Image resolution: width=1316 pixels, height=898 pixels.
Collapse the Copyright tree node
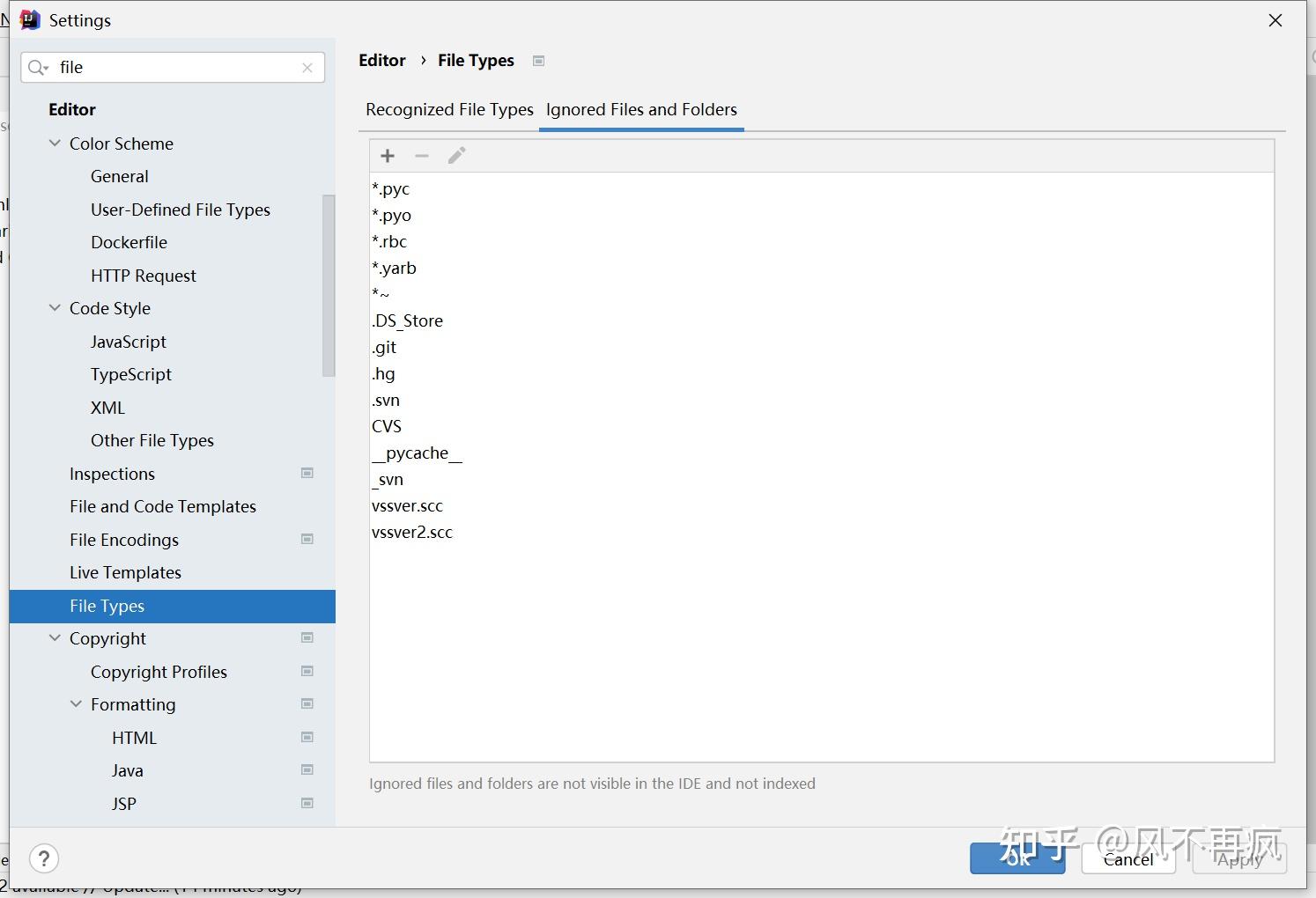(55, 638)
